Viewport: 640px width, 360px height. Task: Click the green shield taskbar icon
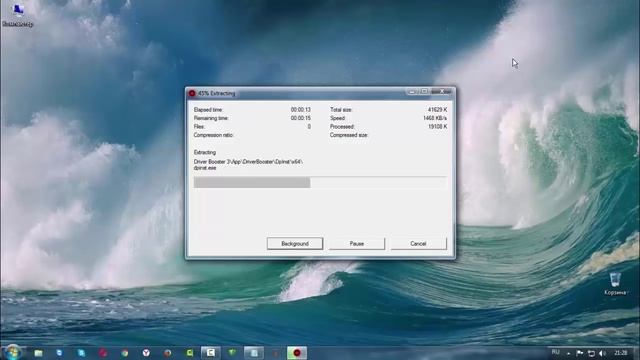[232, 353]
